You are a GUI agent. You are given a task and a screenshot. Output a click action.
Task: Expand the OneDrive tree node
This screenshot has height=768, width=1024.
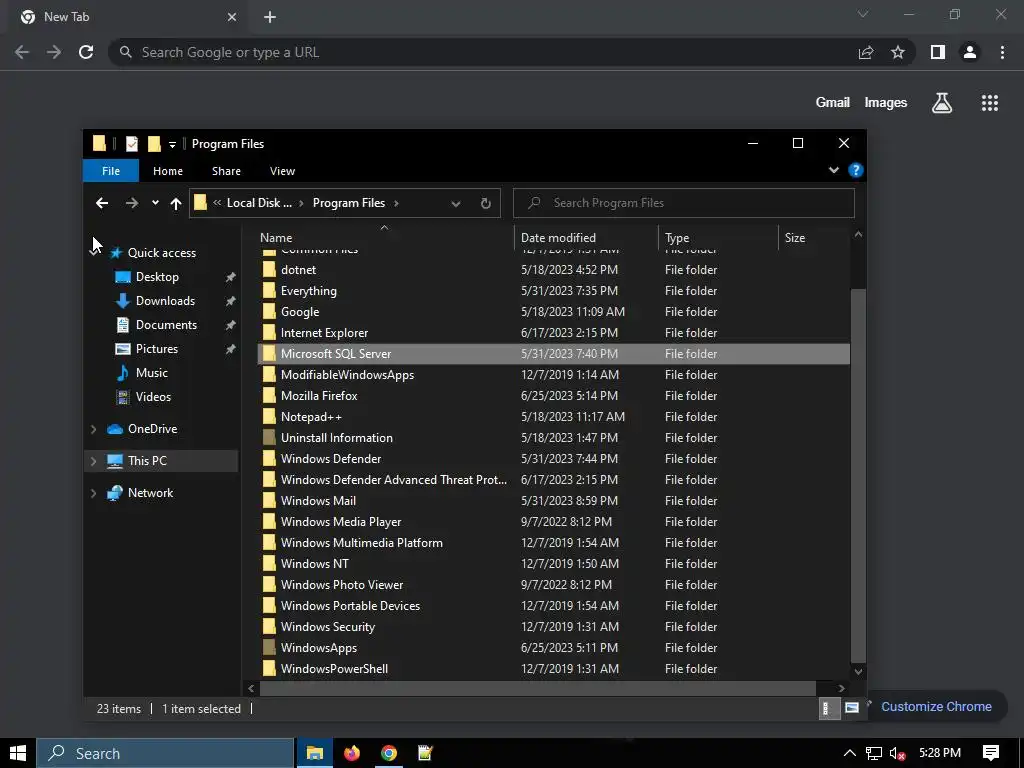click(x=93, y=429)
